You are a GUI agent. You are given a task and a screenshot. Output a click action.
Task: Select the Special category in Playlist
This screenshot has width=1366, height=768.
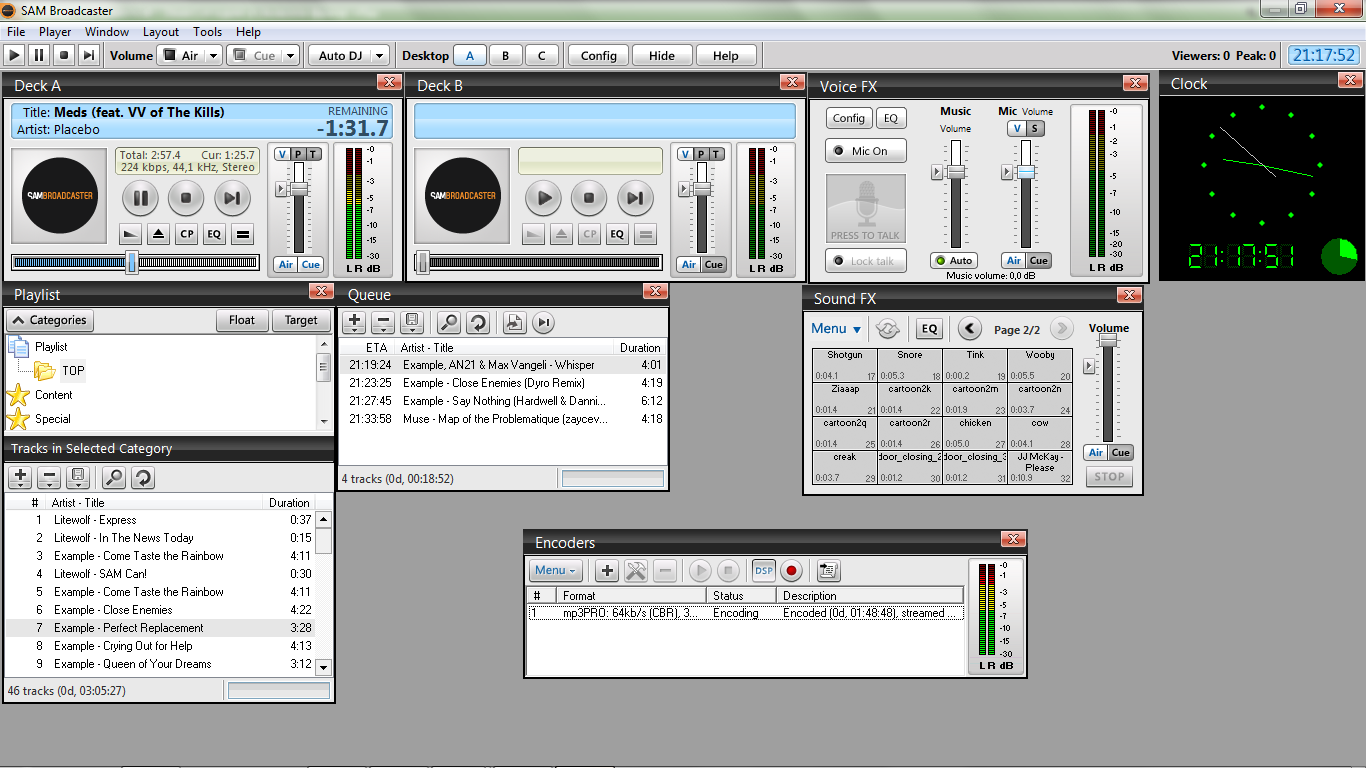click(53, 419)
